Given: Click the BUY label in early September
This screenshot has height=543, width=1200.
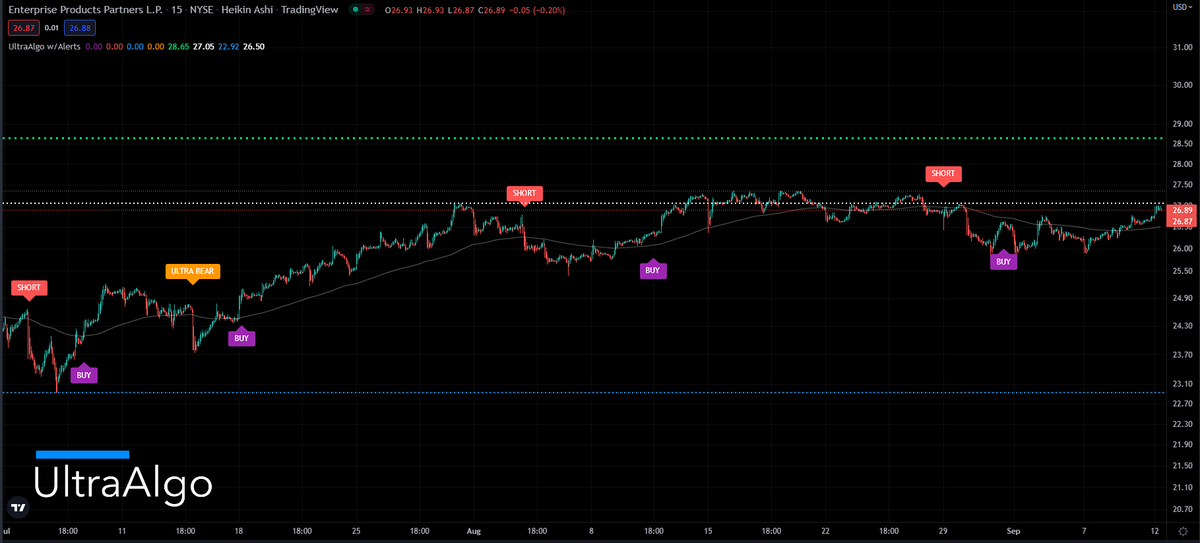Looking at the screenshot, I should coord(1003,262).
